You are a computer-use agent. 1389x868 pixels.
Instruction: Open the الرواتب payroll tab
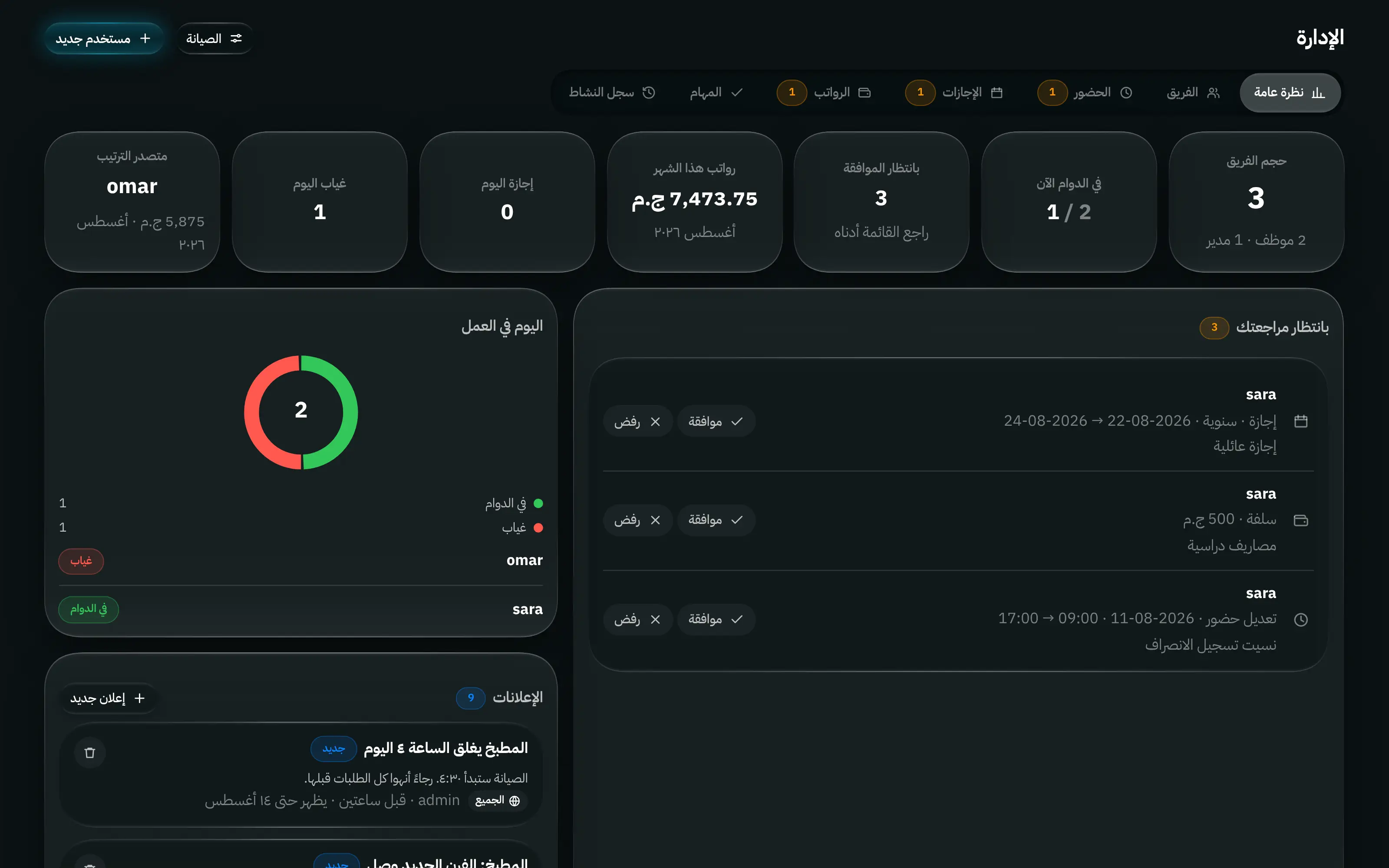[824, 92]
